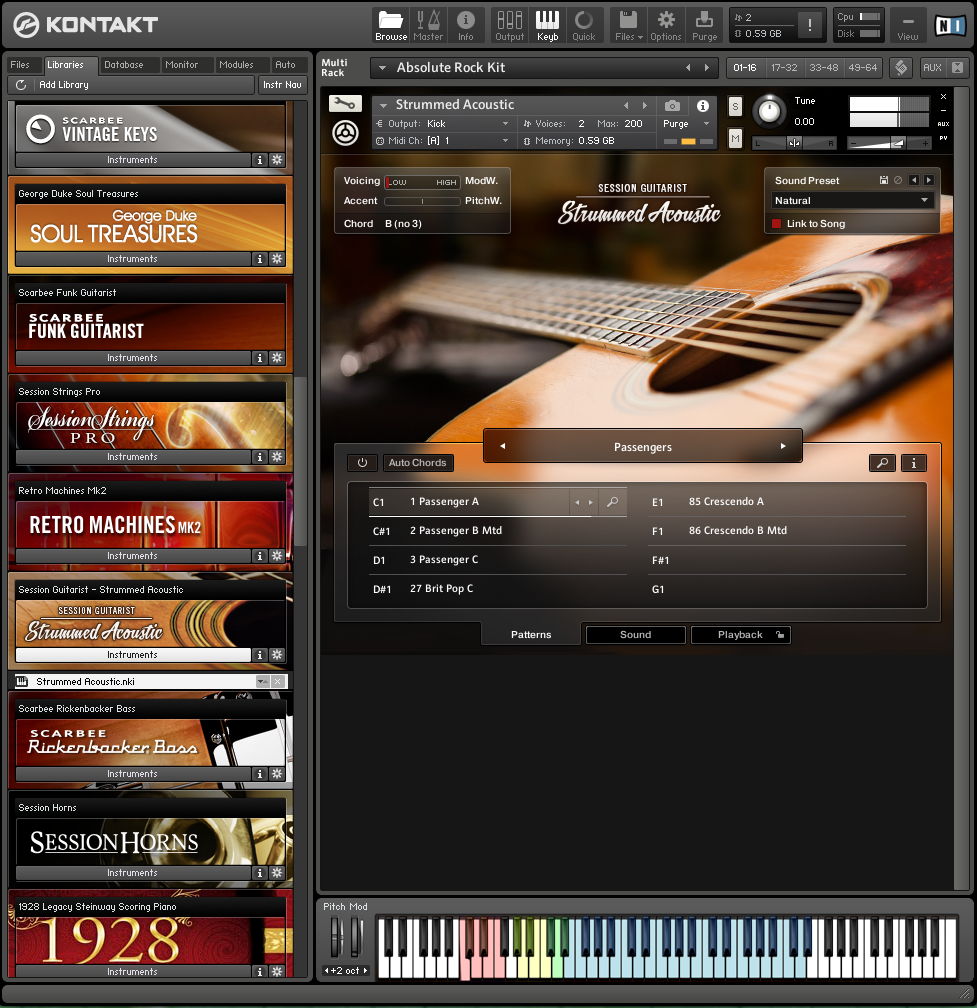
Task: Open the global Purge menu
Action: (704, 26)
